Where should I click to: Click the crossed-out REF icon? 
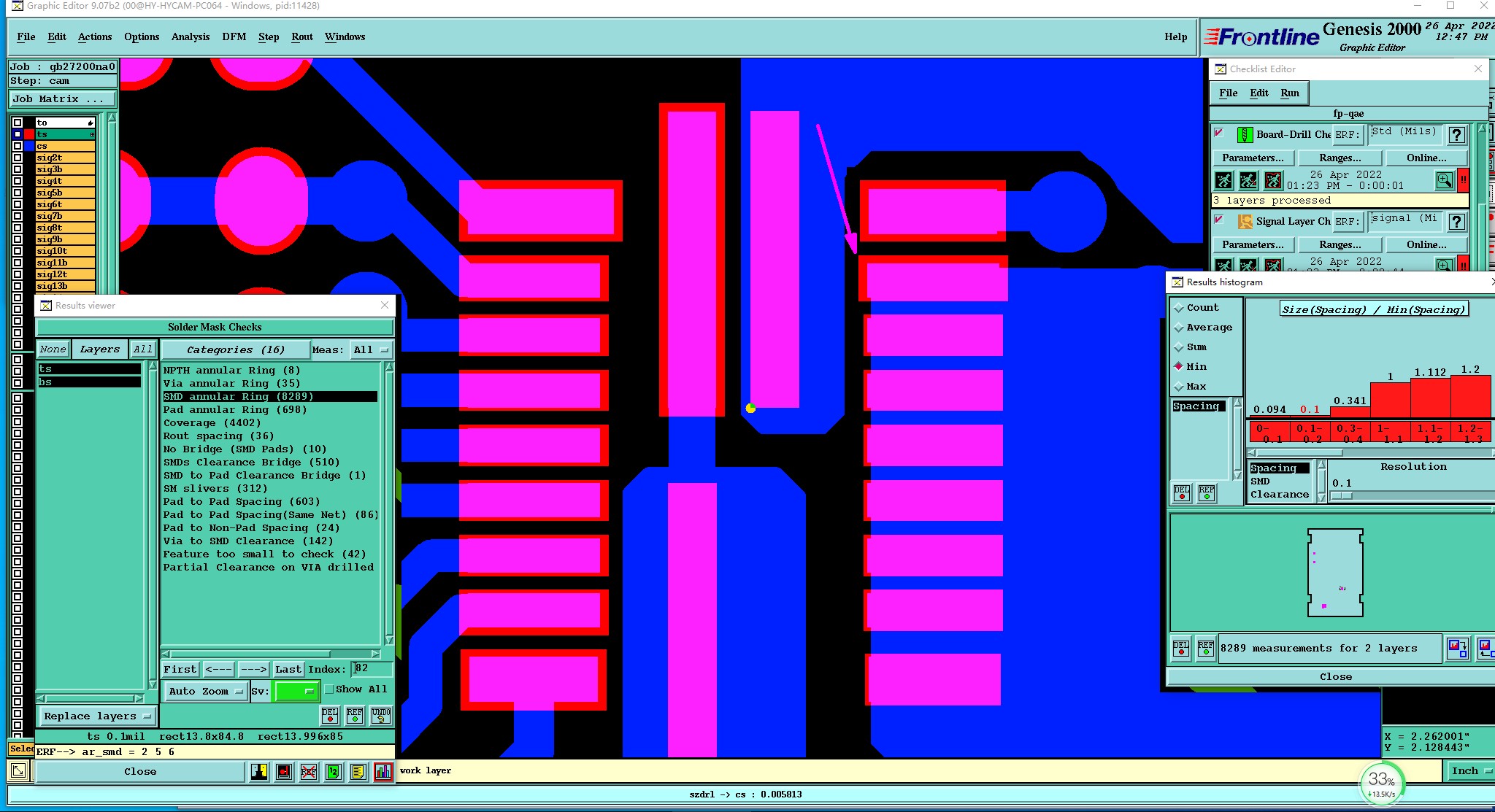[309, 771]
